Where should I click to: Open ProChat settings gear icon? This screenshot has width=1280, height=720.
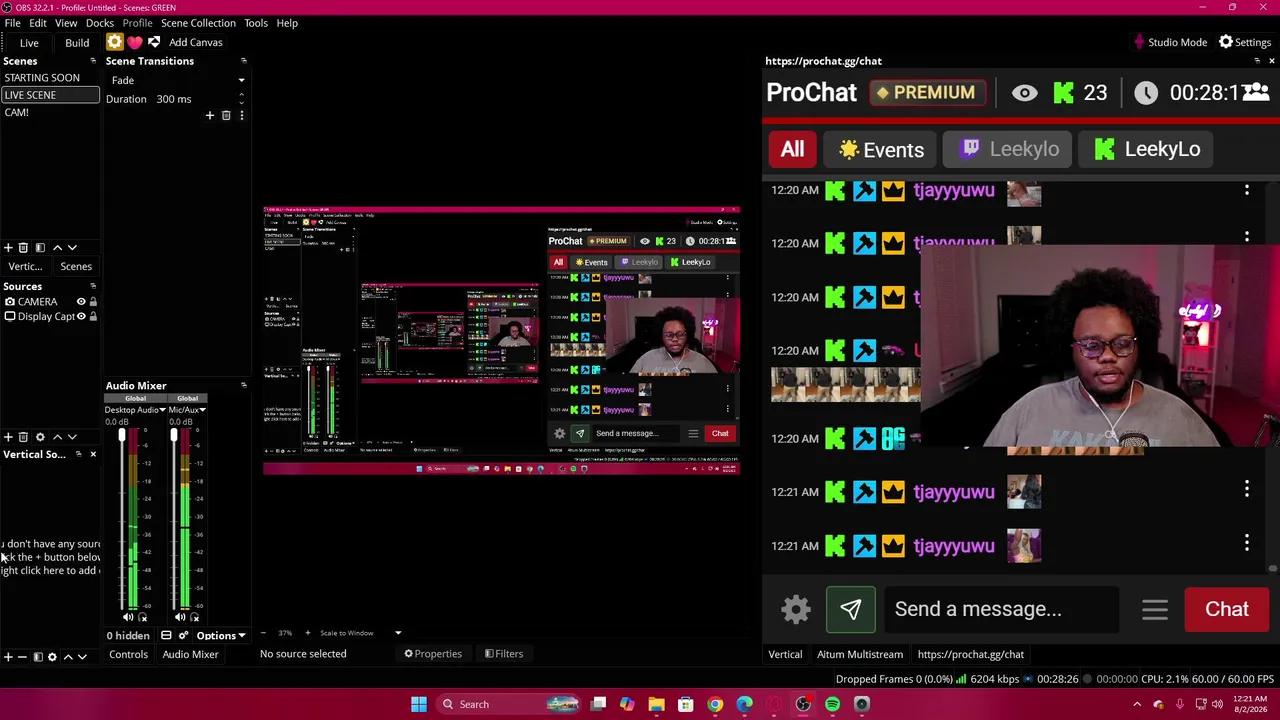[x=796, y=609]
